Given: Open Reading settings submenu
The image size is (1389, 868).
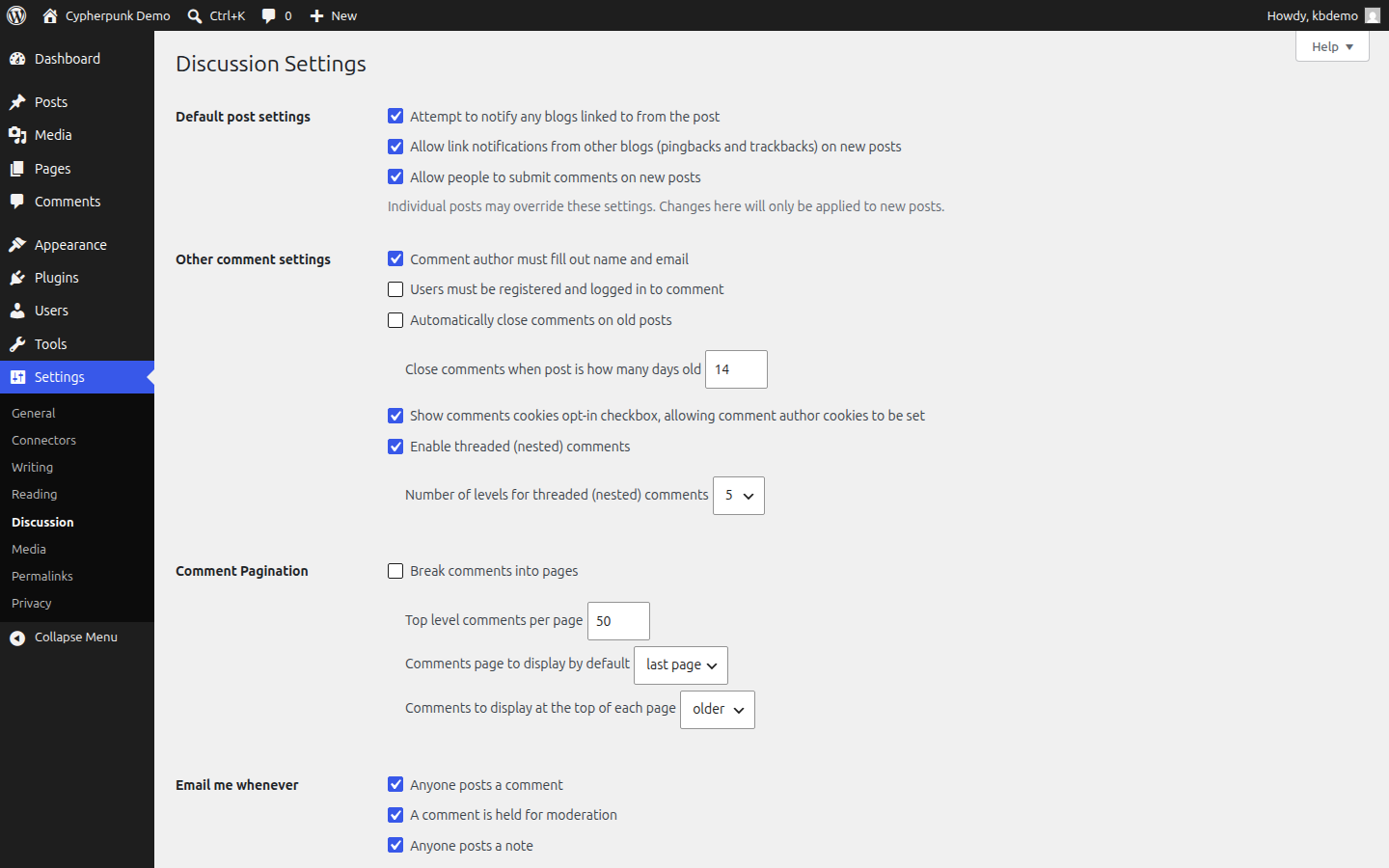Looking at the screenshot, I should pyautogui.click(x=34, y=494).
